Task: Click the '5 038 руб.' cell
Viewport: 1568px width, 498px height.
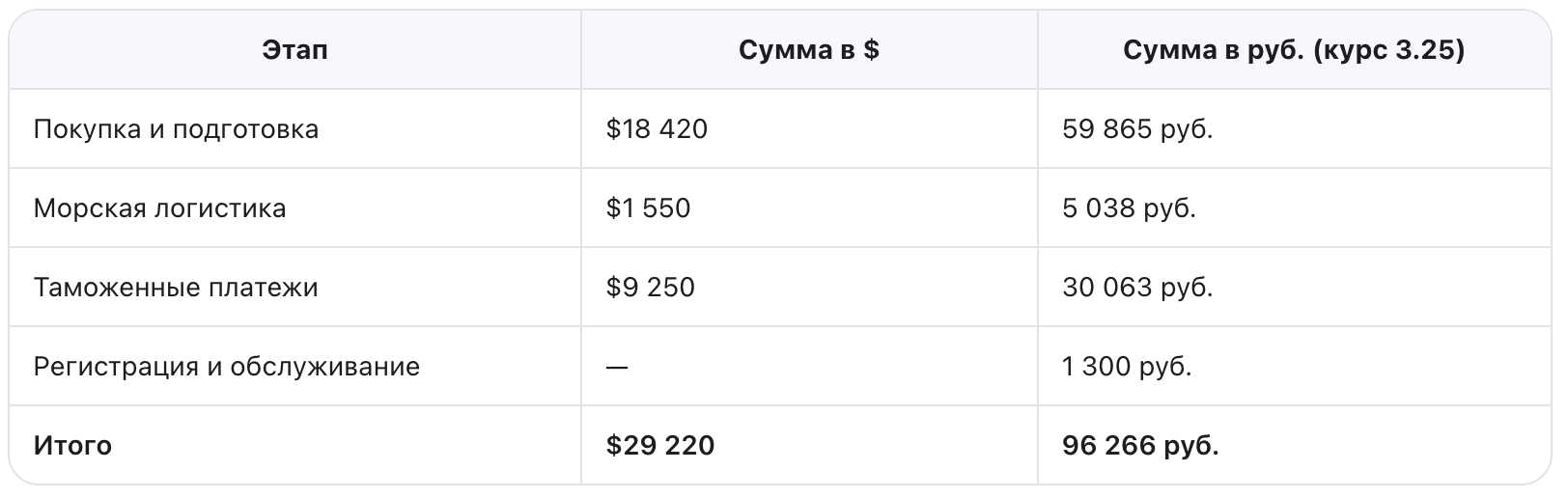Action: 1129,208
